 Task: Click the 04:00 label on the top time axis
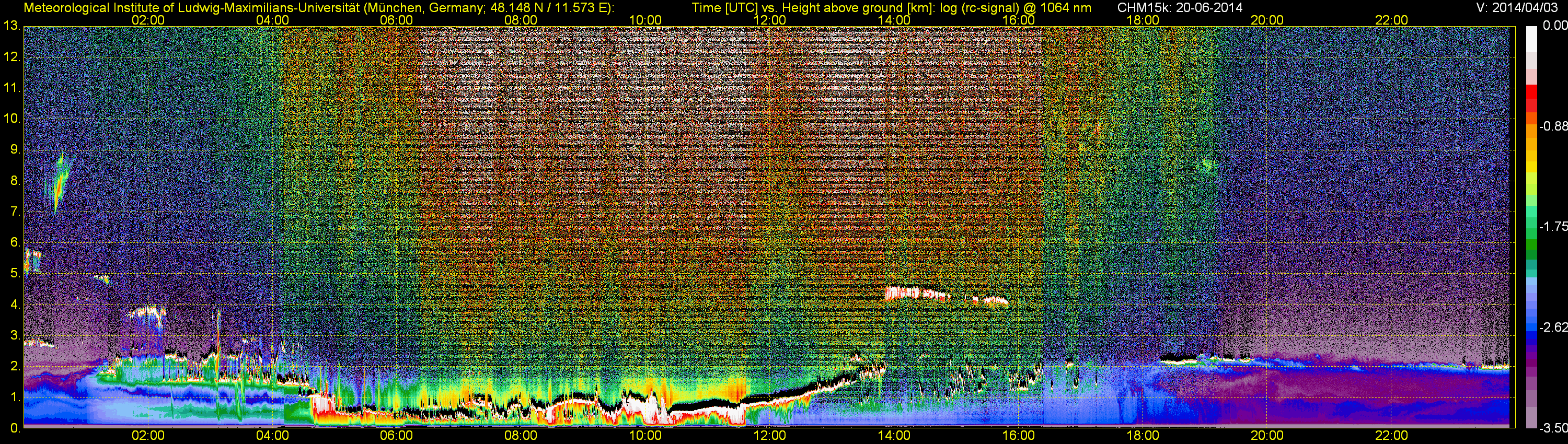(x=272, y=20)
